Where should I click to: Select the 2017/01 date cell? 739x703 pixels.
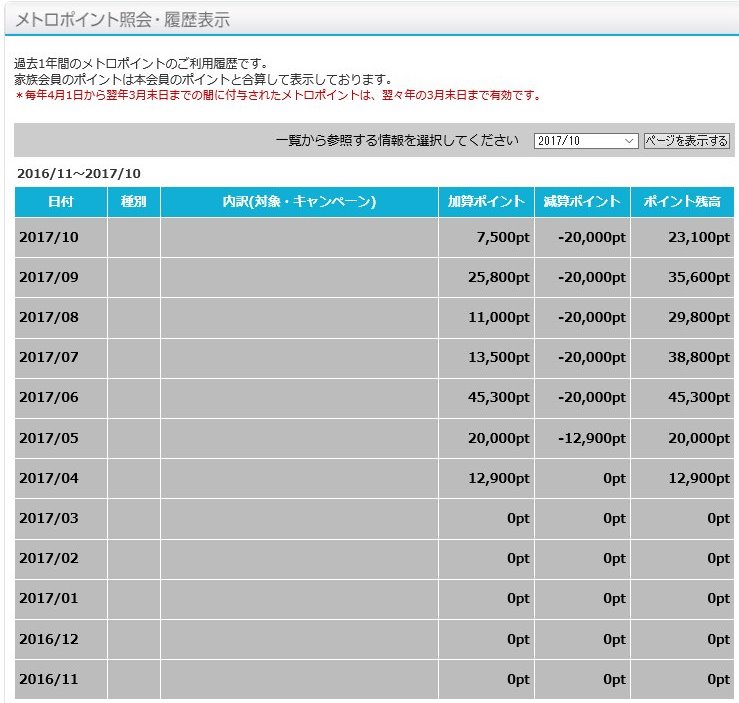click(61, 598)
